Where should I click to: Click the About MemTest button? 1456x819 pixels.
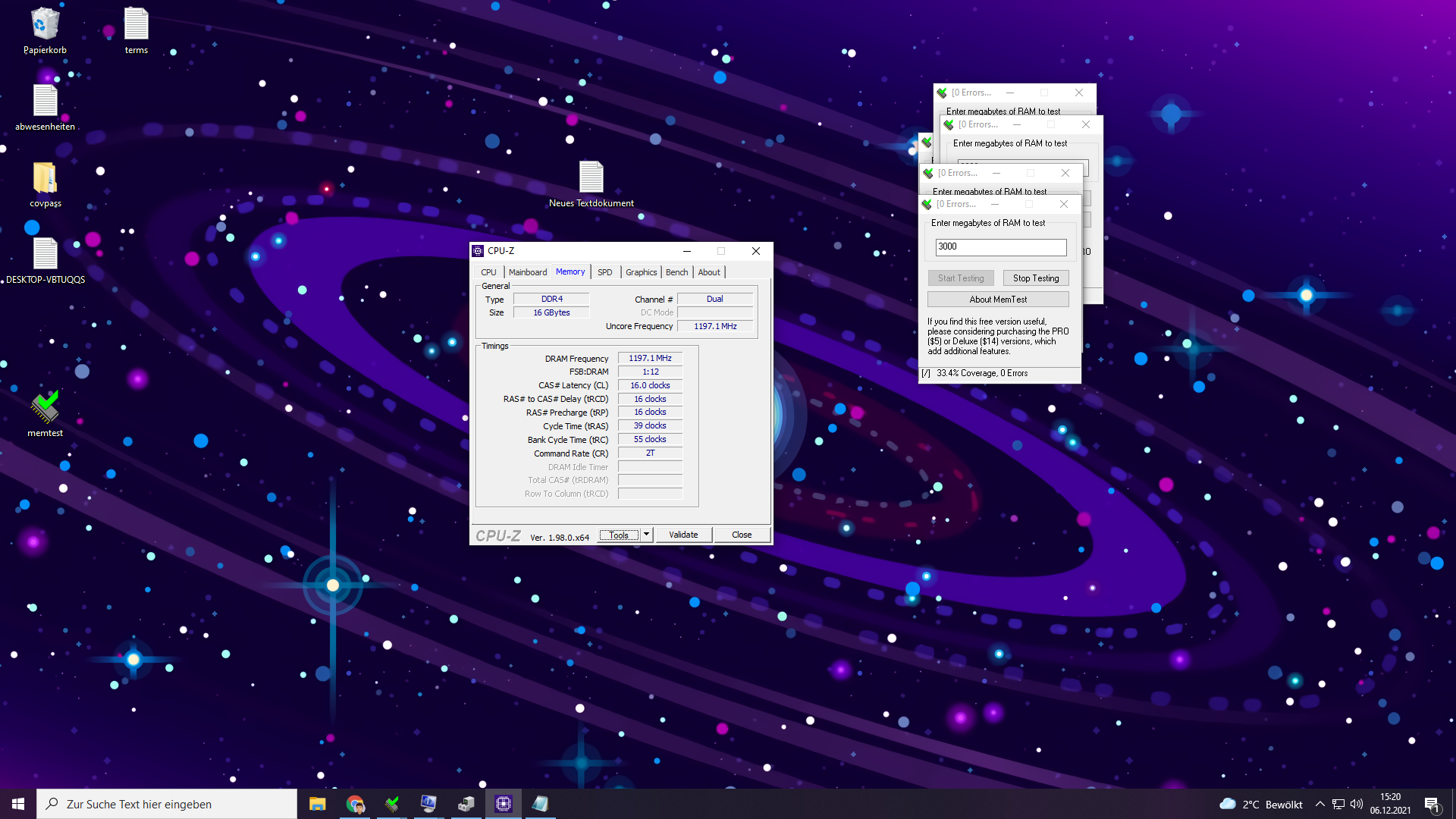998,300
